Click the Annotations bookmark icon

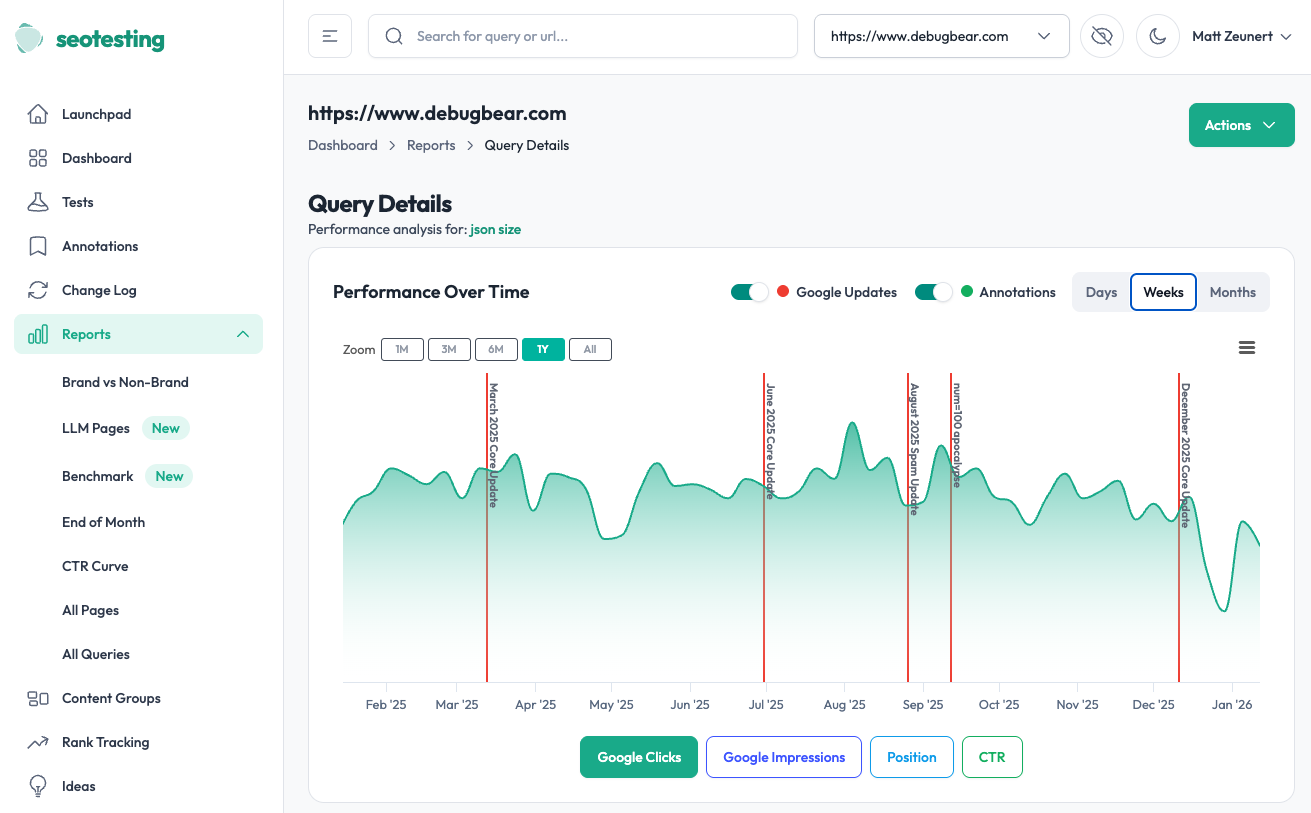point(36,245)
